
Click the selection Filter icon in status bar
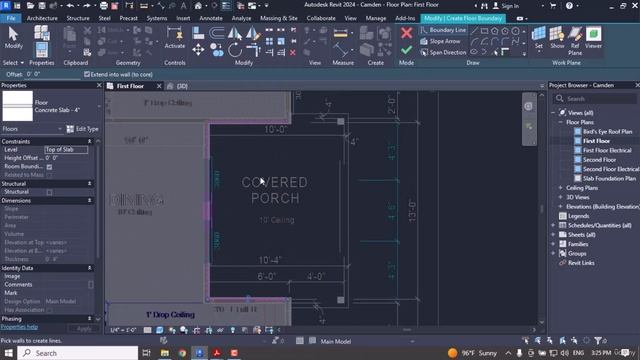pos(598,340)
